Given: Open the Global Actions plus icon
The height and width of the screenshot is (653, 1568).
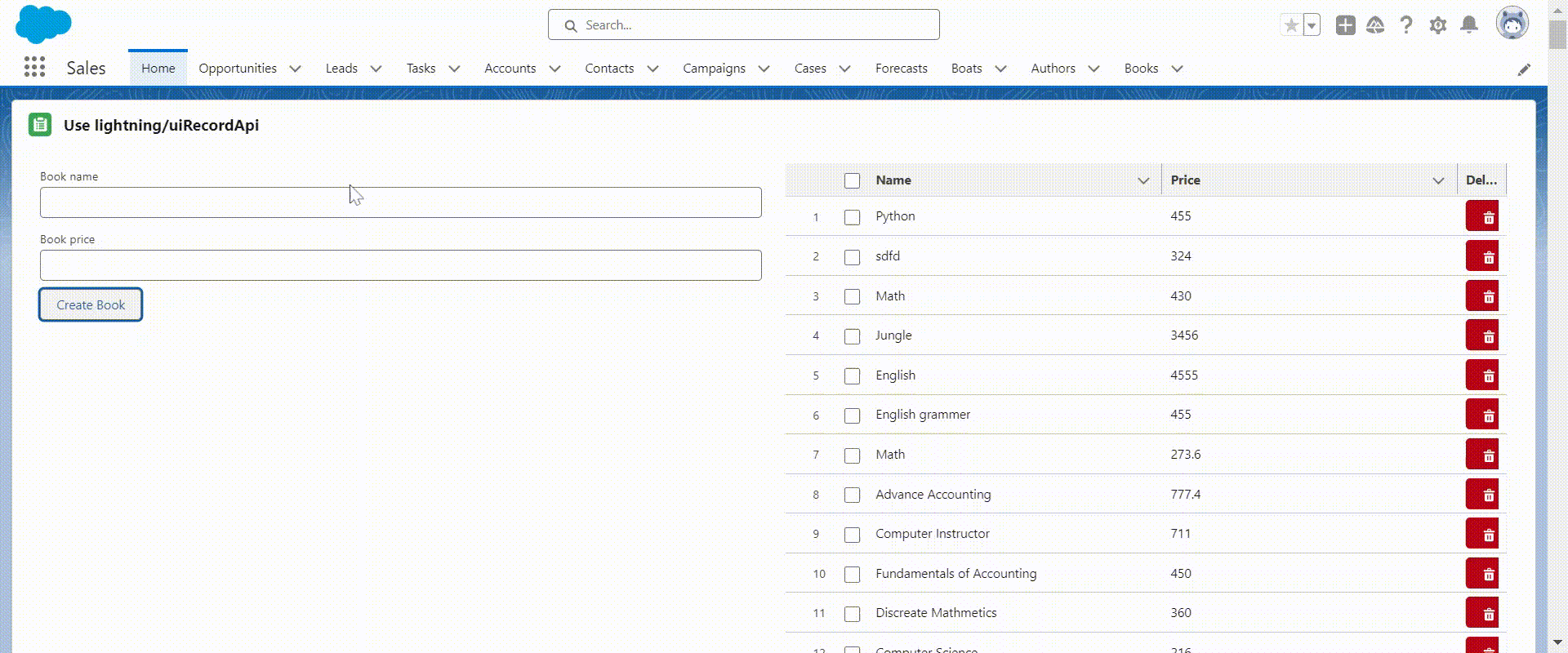Looking at the screenshot, I should tap(1345, 25).
